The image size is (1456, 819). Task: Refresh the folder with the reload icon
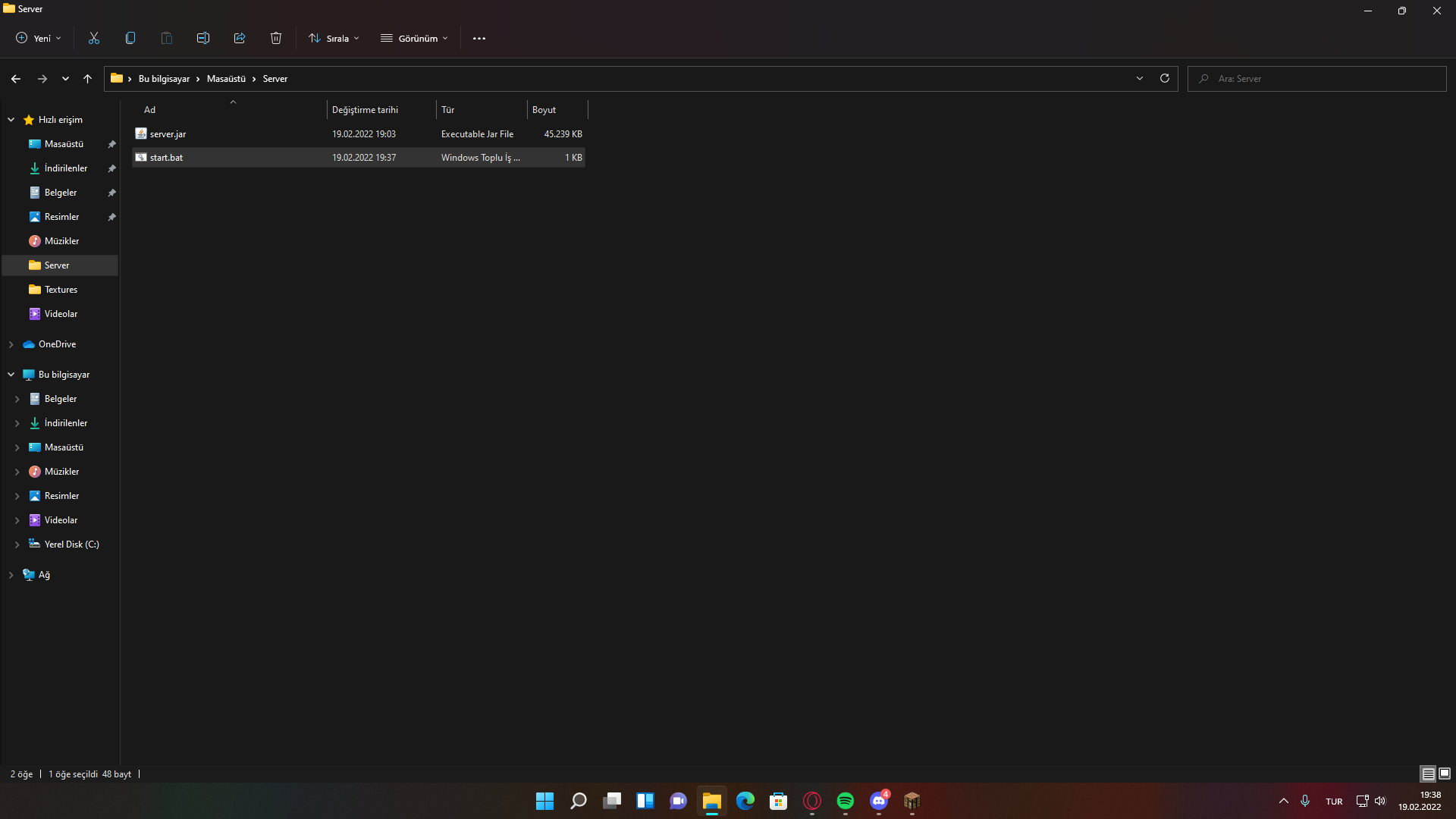click(x=1164, y=78)
